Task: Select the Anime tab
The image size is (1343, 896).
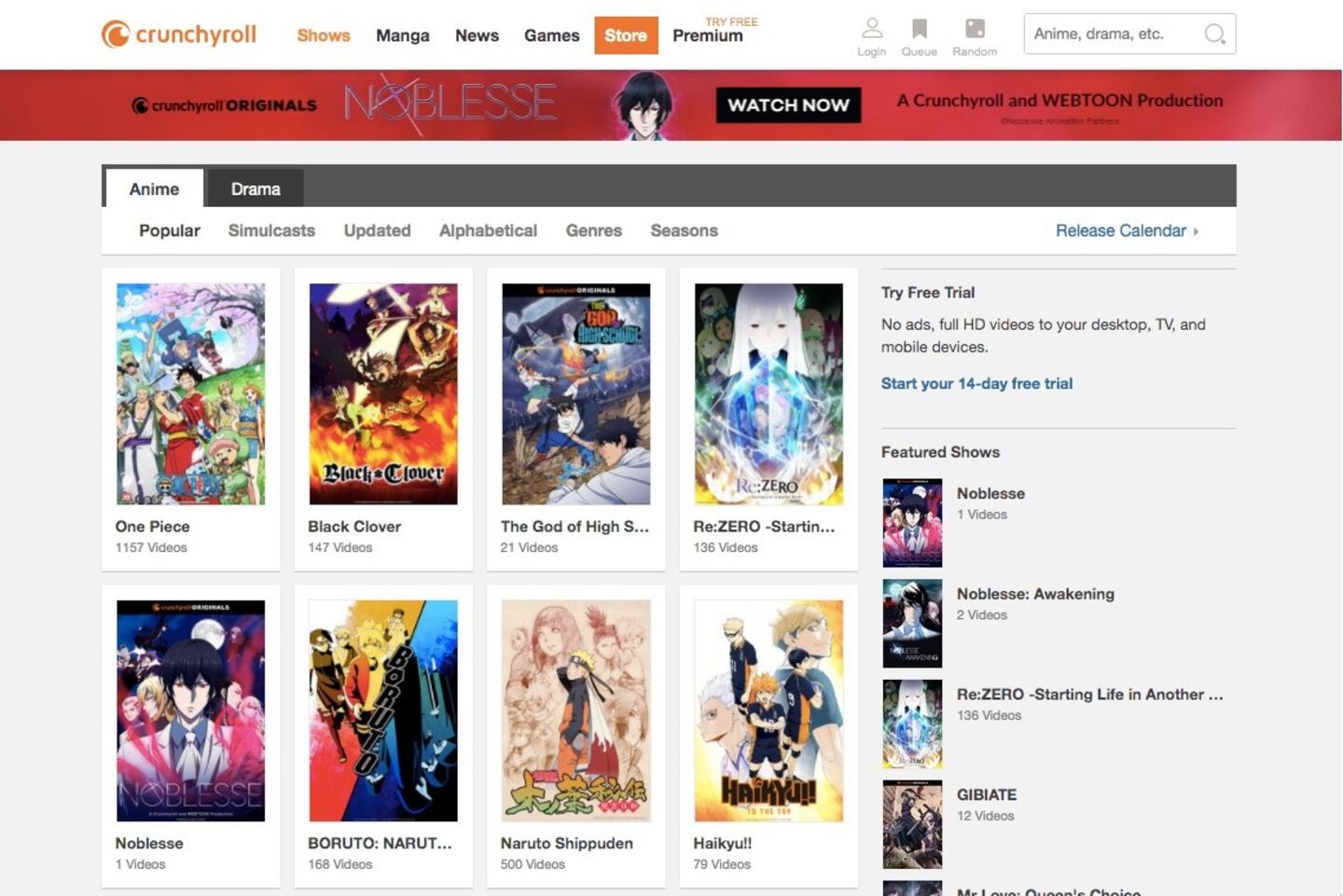Action: pyautogui.click(x=154, y=189)
